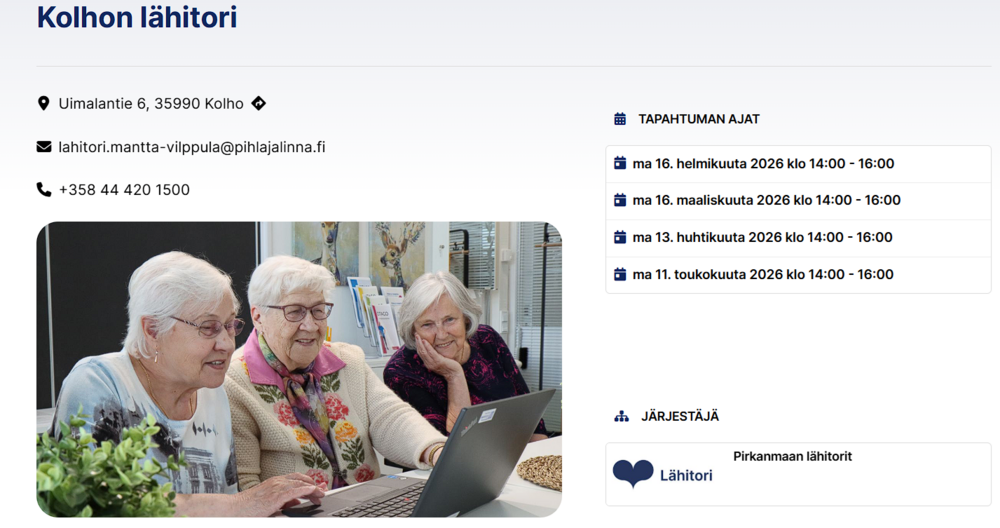Open directions via diamond arrow icon
This screenshot has height=528, width=1000.
(258, 103)
